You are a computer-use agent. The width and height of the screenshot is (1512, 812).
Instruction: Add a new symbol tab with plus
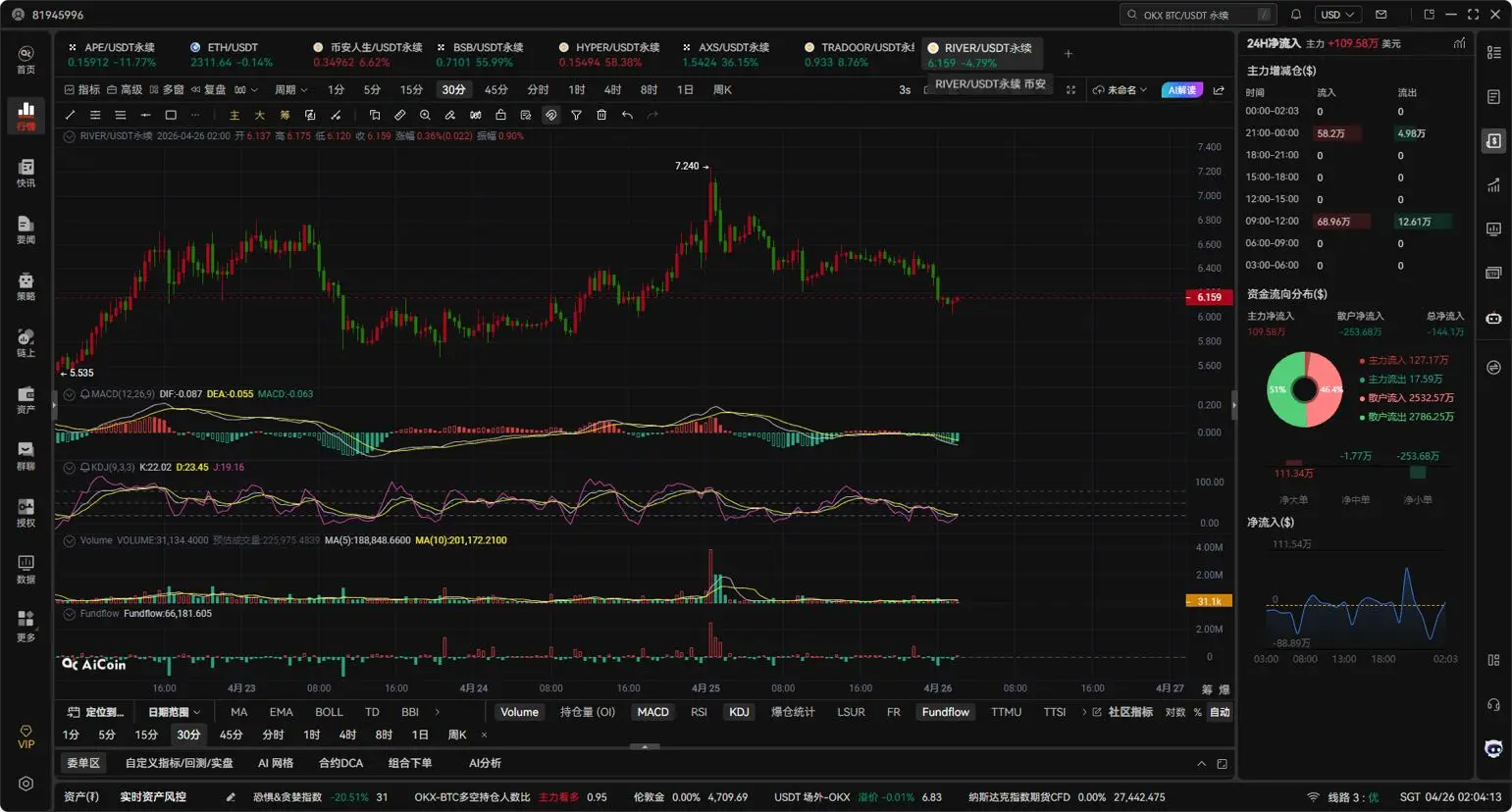(1069, 54)
